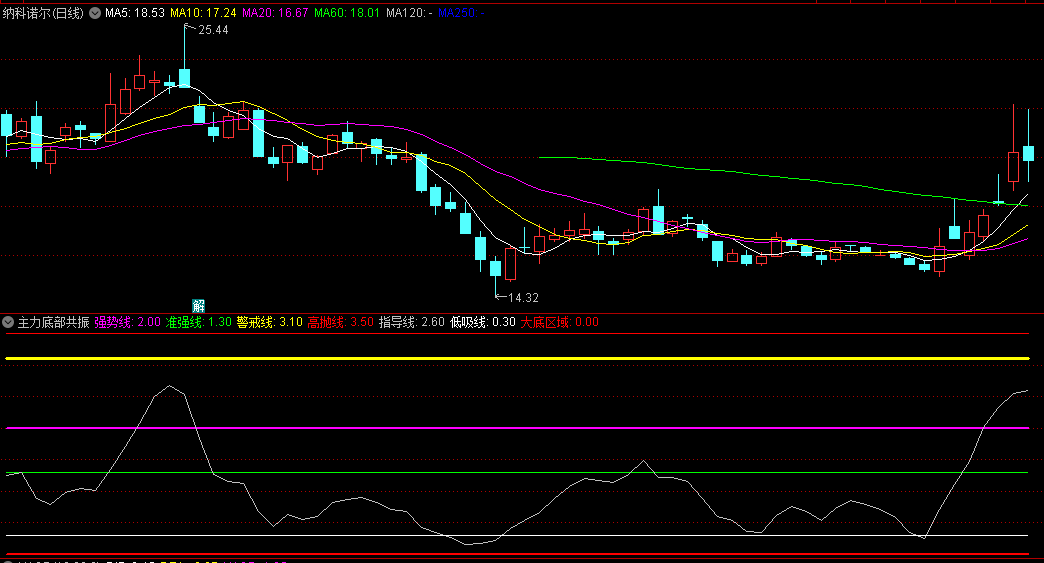Screen dimensions: 1044x563
Task: Expand the 主力底部共振 indicator menu arrow
Action: click(8, 322)
